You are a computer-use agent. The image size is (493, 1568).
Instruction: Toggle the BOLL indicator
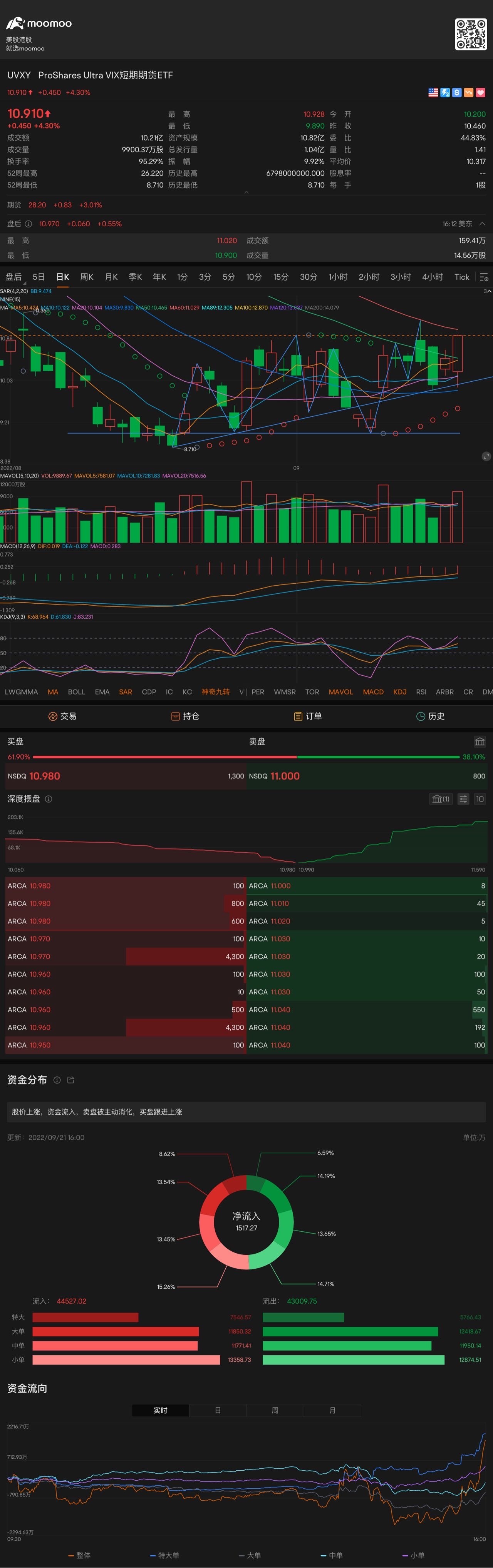[x=77, y=692]
